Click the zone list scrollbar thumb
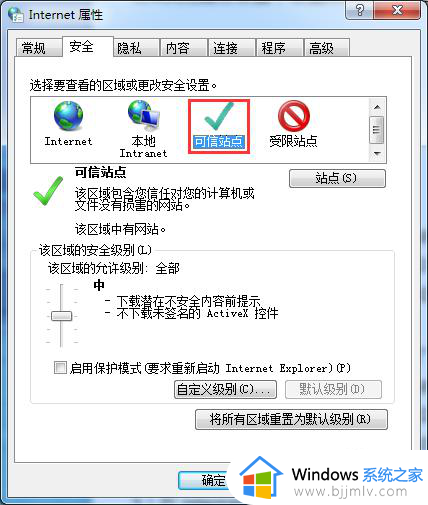The height and width of the screenshot is (505, 428). (377, 130)
